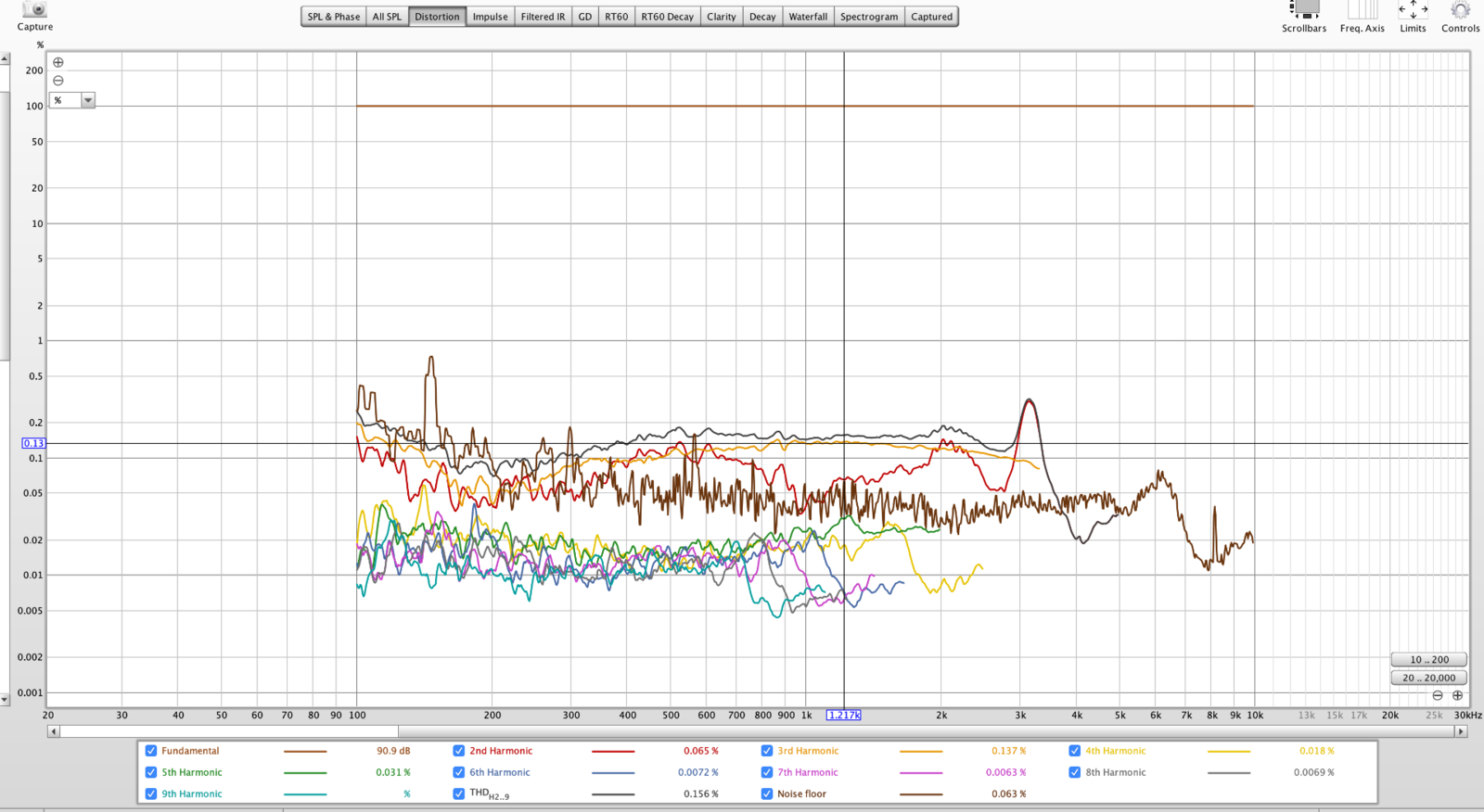Click 5th Harmonic green line swatch
1484x812 pixels.
coord(305,773)
